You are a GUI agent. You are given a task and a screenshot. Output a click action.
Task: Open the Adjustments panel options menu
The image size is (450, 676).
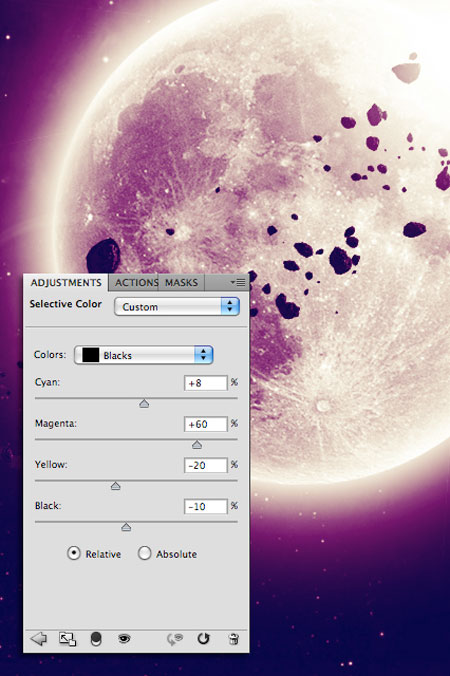pos(238,282)
